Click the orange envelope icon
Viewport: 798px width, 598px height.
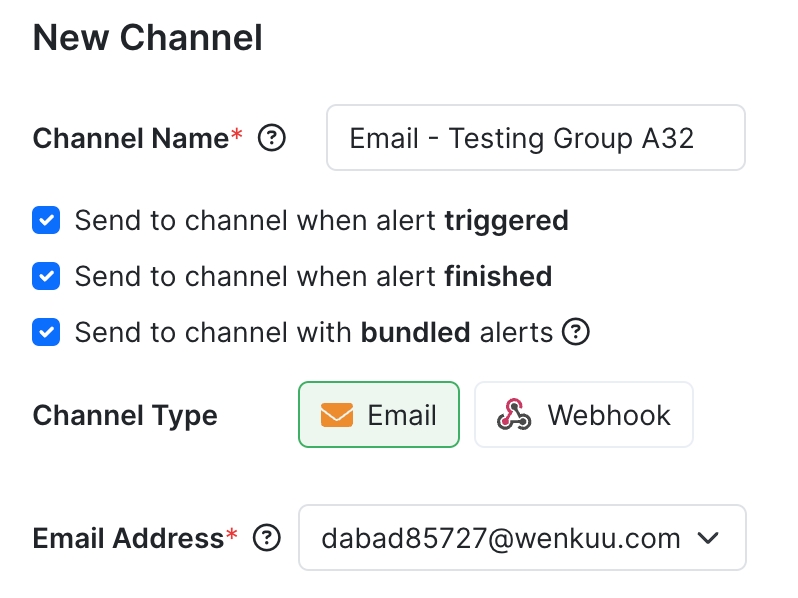coord(338,415)
